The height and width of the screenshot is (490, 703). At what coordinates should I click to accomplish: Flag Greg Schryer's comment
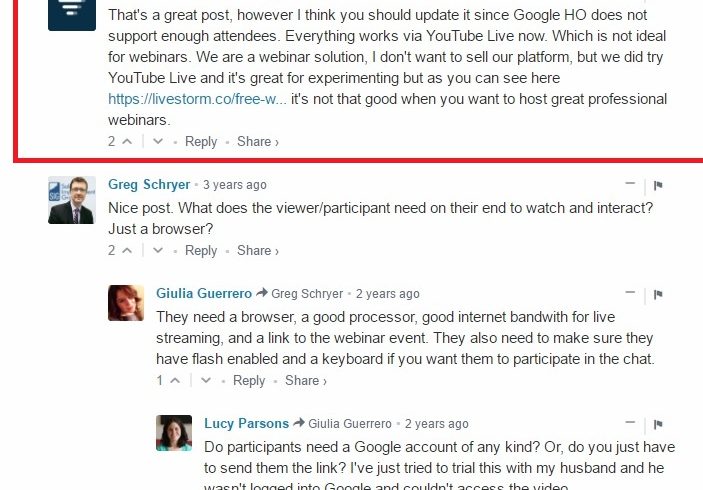point(658,185)
